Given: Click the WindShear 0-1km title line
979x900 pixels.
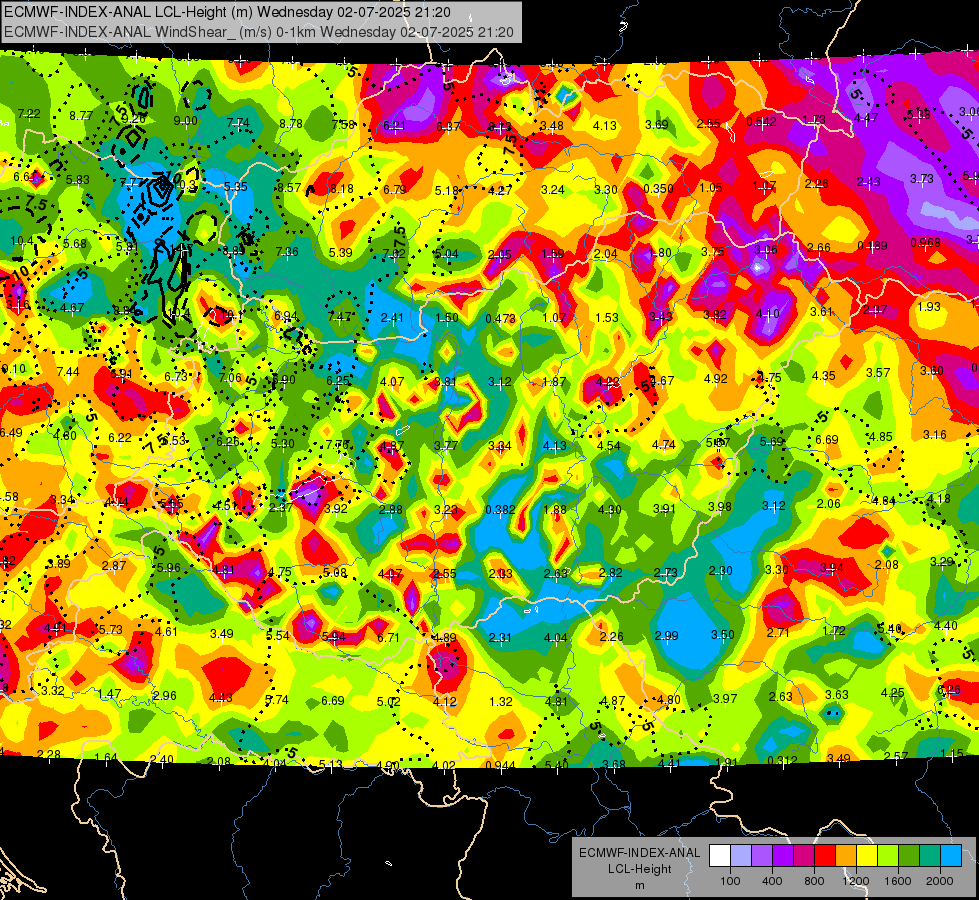Looking at the screenshot, I should (x=258, y=32).
